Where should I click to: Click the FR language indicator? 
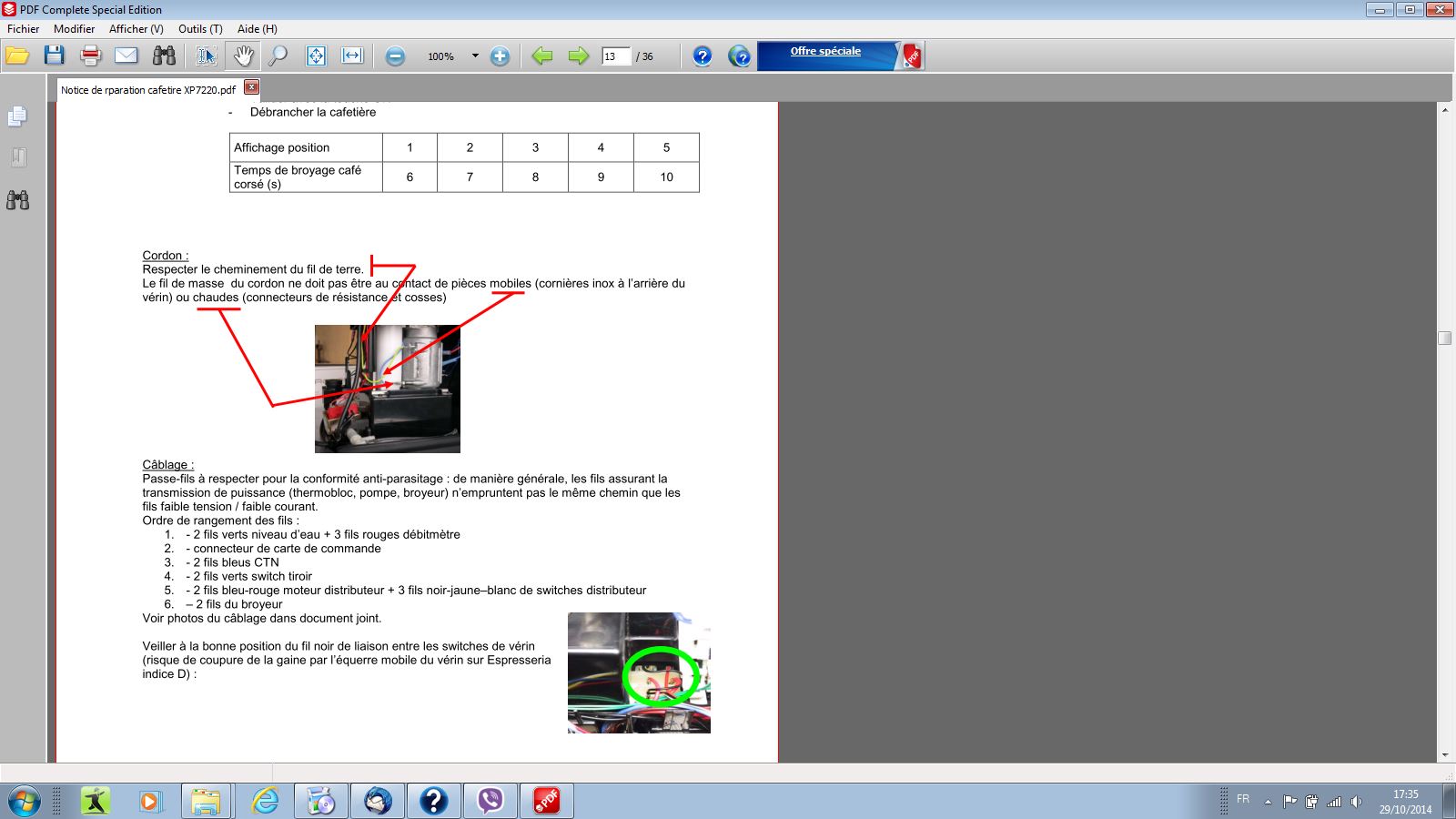(1243, 799)
